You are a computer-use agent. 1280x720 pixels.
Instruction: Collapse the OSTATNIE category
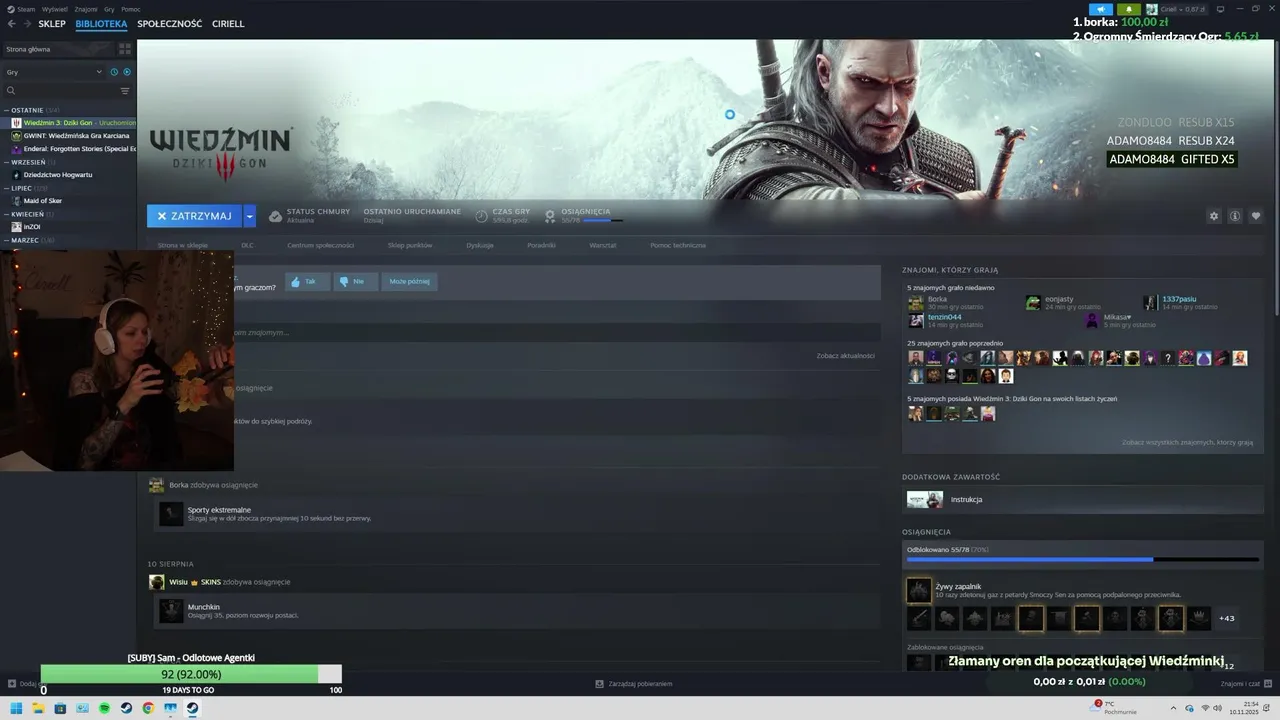tap(6, 110)
